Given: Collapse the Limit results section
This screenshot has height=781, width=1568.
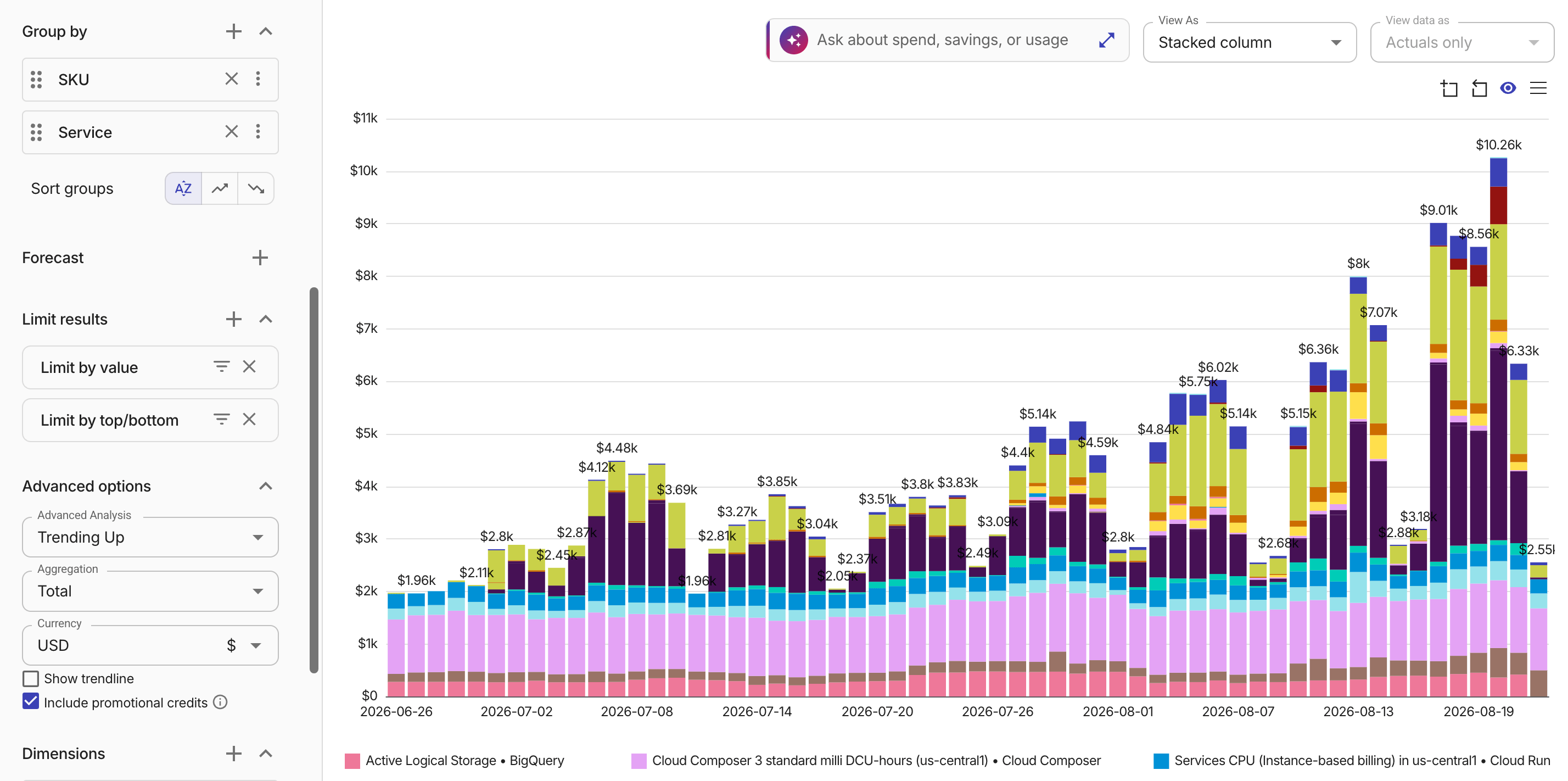Looking at the screenshot, I should [265, 319].
